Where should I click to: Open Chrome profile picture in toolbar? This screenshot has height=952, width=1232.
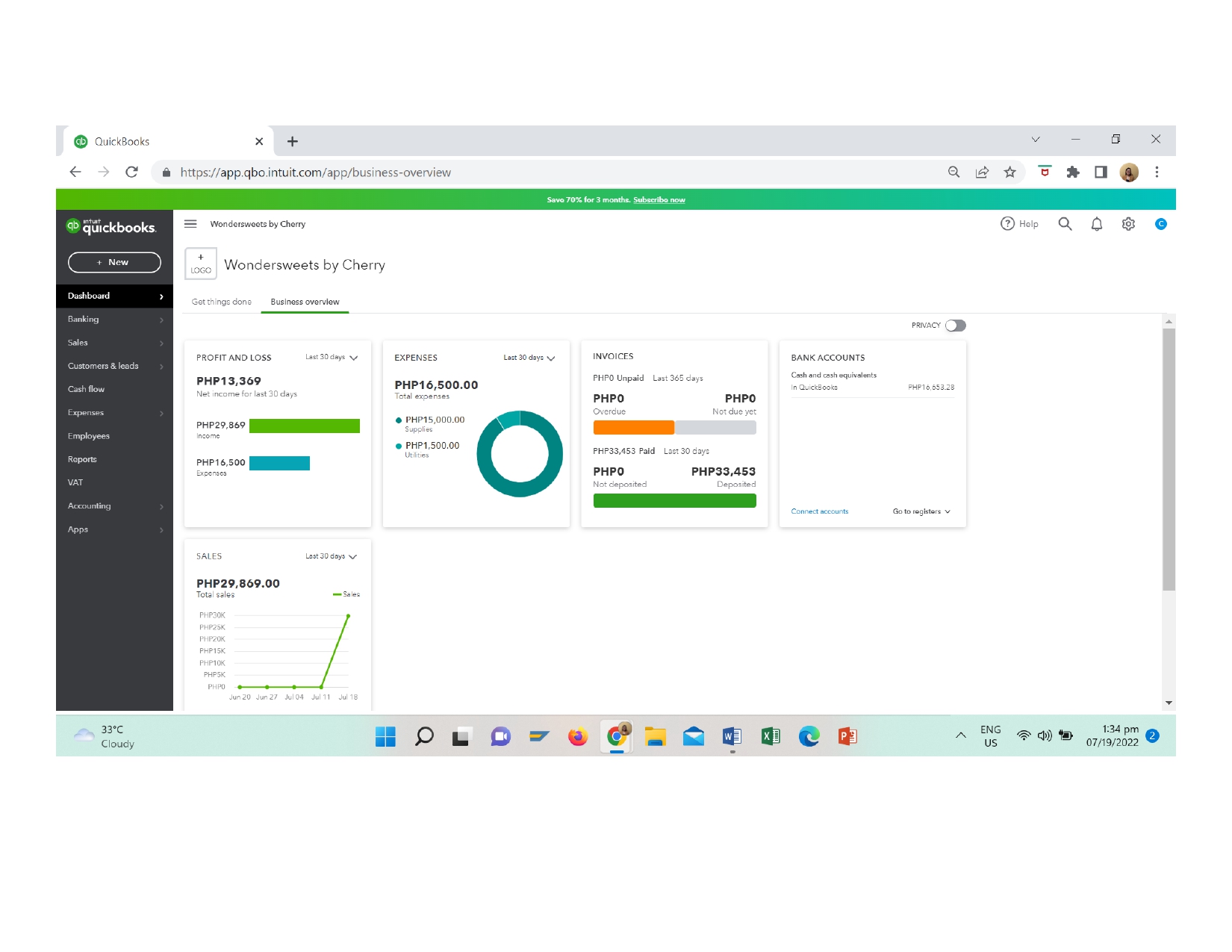click(1129, 172)
